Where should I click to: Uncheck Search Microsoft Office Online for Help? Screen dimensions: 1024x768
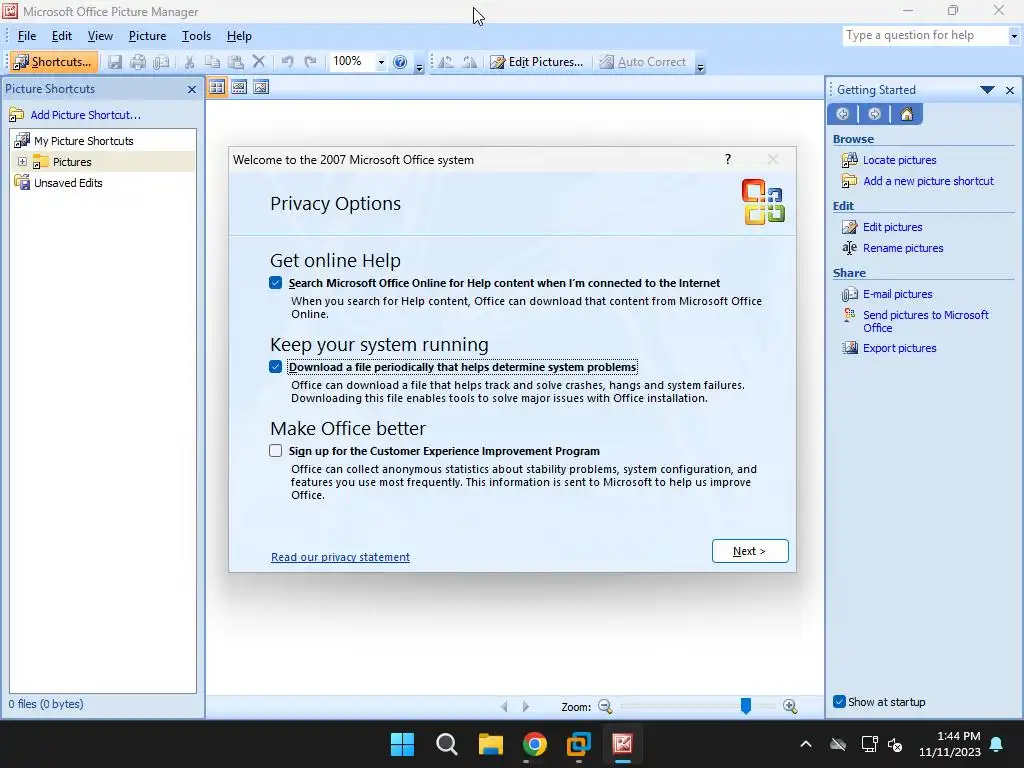click(276, 283)
